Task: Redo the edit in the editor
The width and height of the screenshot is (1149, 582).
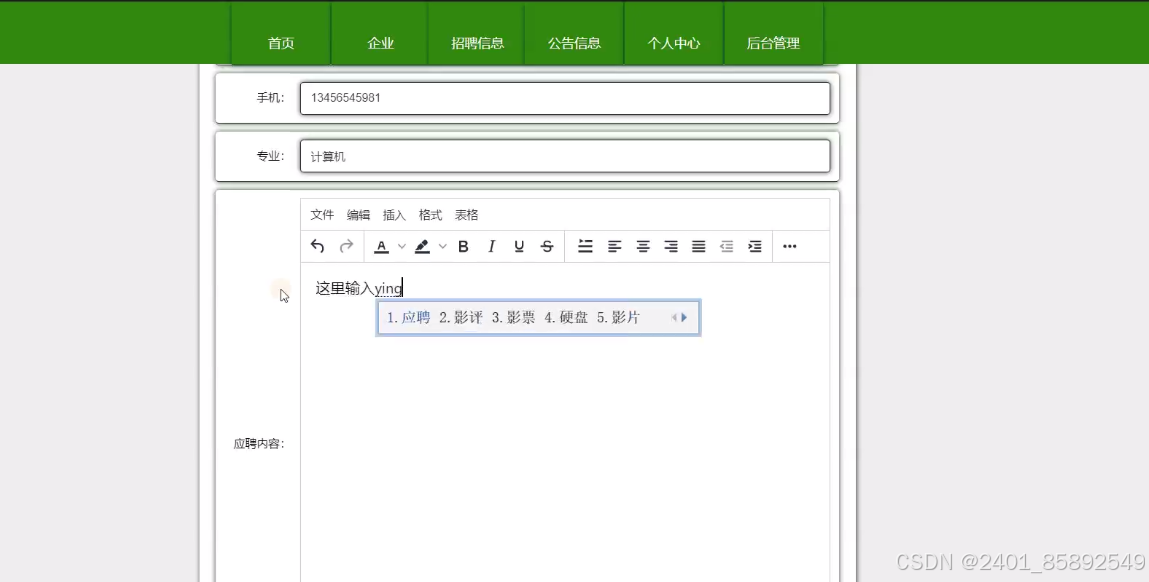Action: [346, 246]
